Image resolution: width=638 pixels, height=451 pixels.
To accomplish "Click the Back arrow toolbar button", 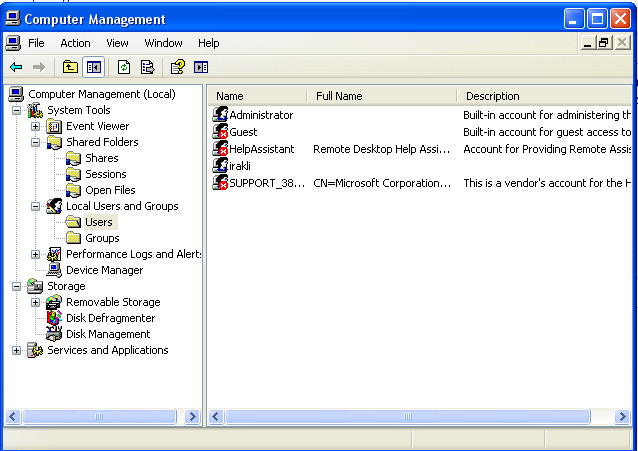I will (16, 67).
